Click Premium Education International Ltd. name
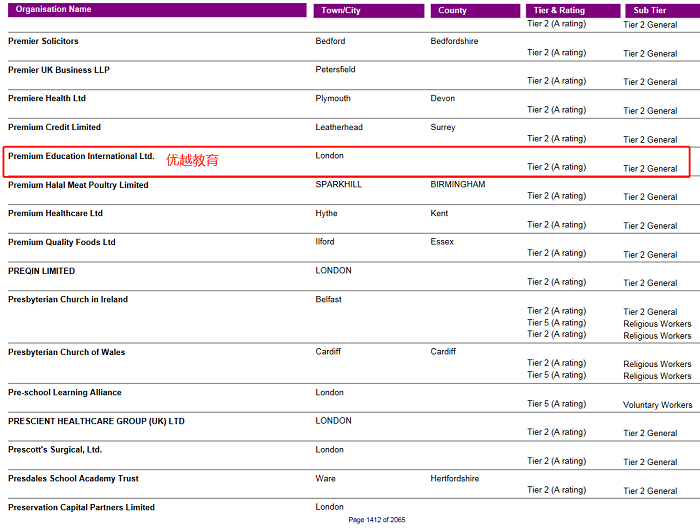 pos(81,156)
